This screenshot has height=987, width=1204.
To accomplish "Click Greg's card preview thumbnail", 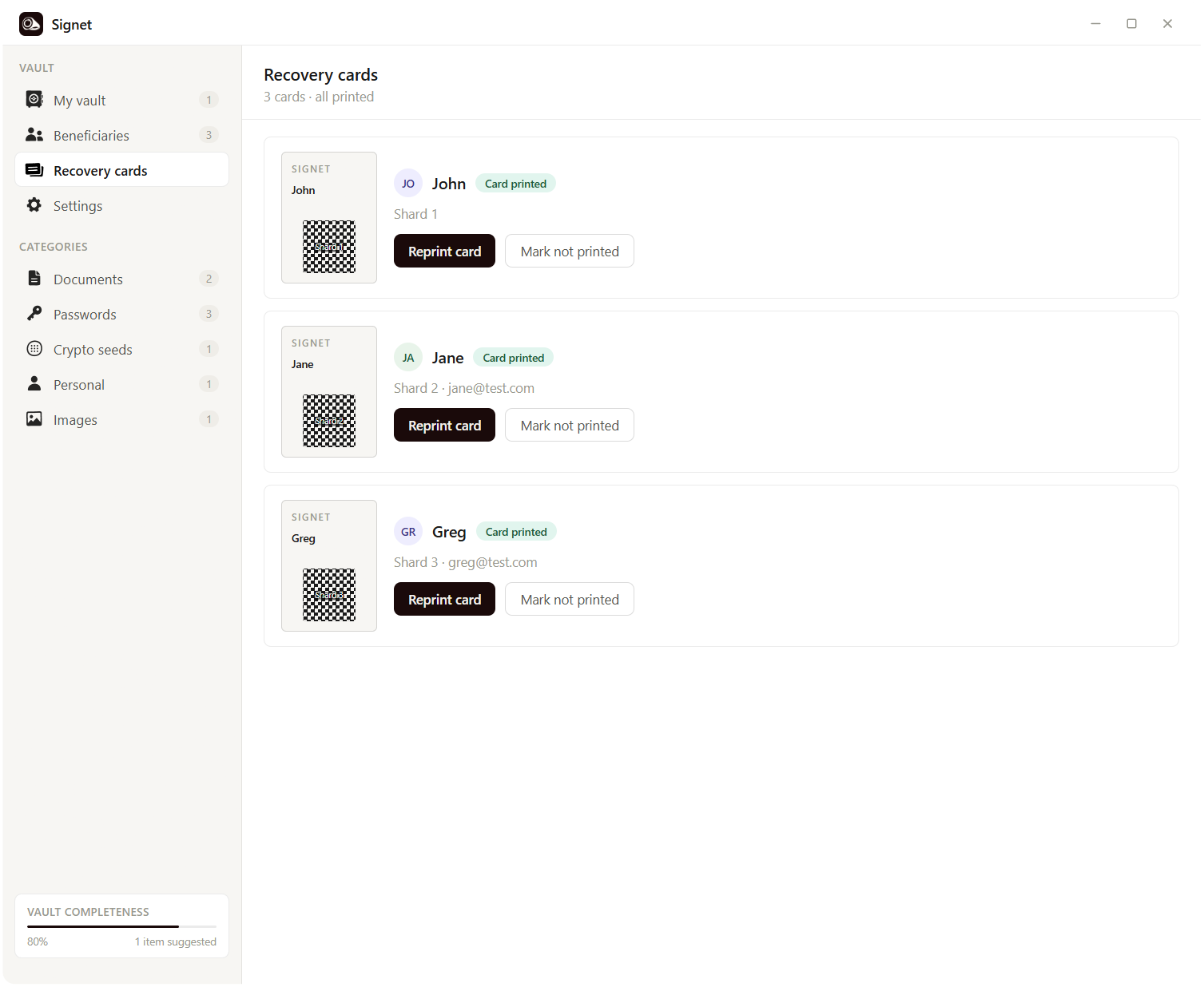I will (x=329, y=565).
